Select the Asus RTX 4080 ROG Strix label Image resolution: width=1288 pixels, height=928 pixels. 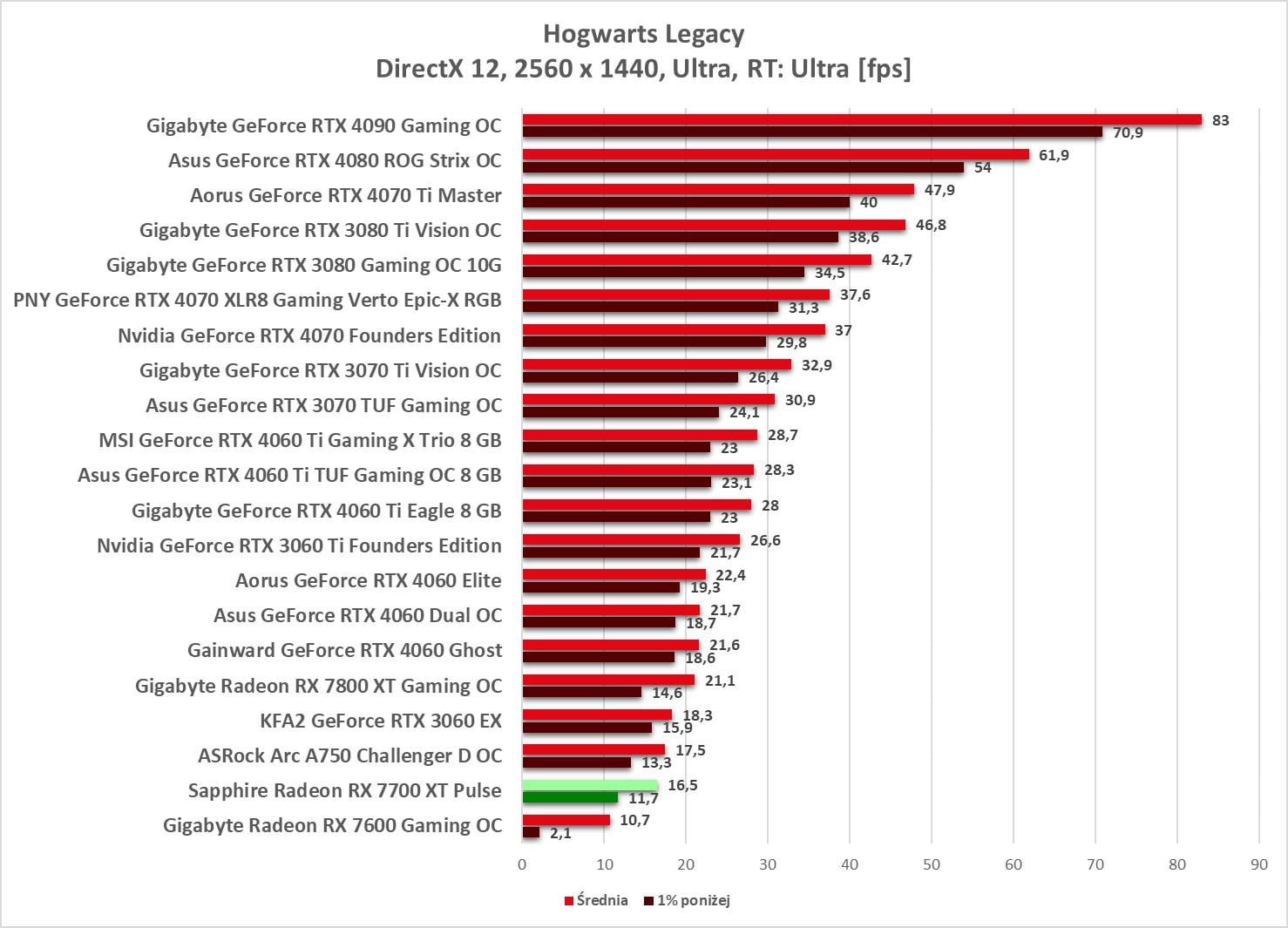pyautogui.click(x=335, y=160)
